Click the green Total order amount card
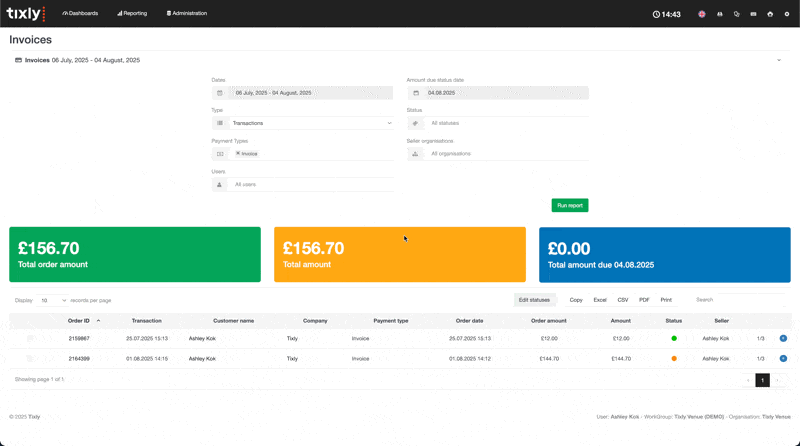The height and width of the screenshot is (446, 800). pos(135,255)
